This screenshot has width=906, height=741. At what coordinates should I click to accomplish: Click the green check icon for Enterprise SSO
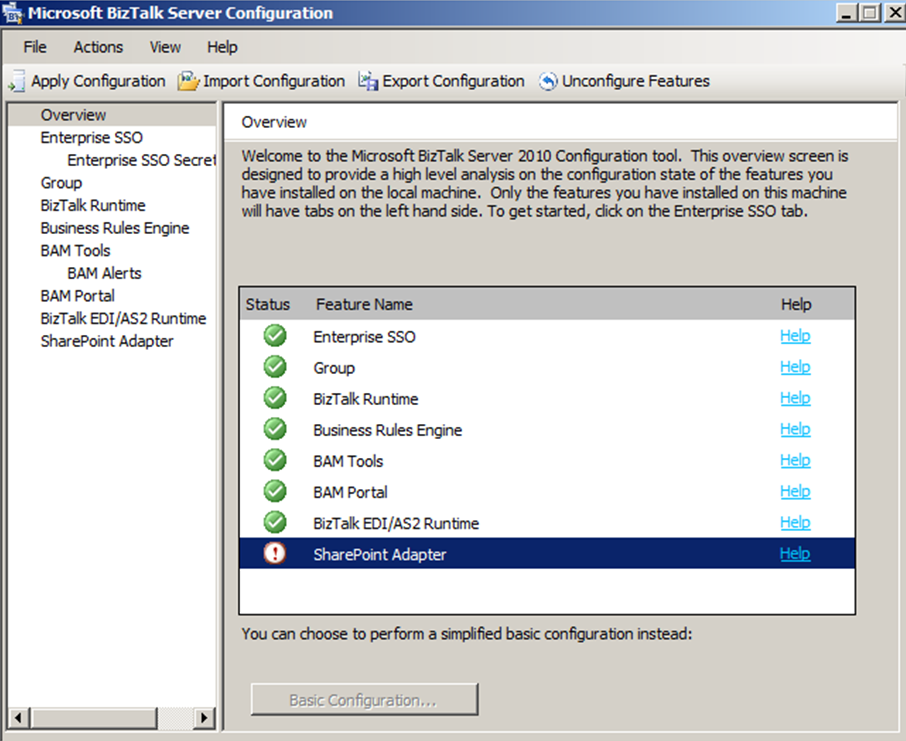pos(275,336)
